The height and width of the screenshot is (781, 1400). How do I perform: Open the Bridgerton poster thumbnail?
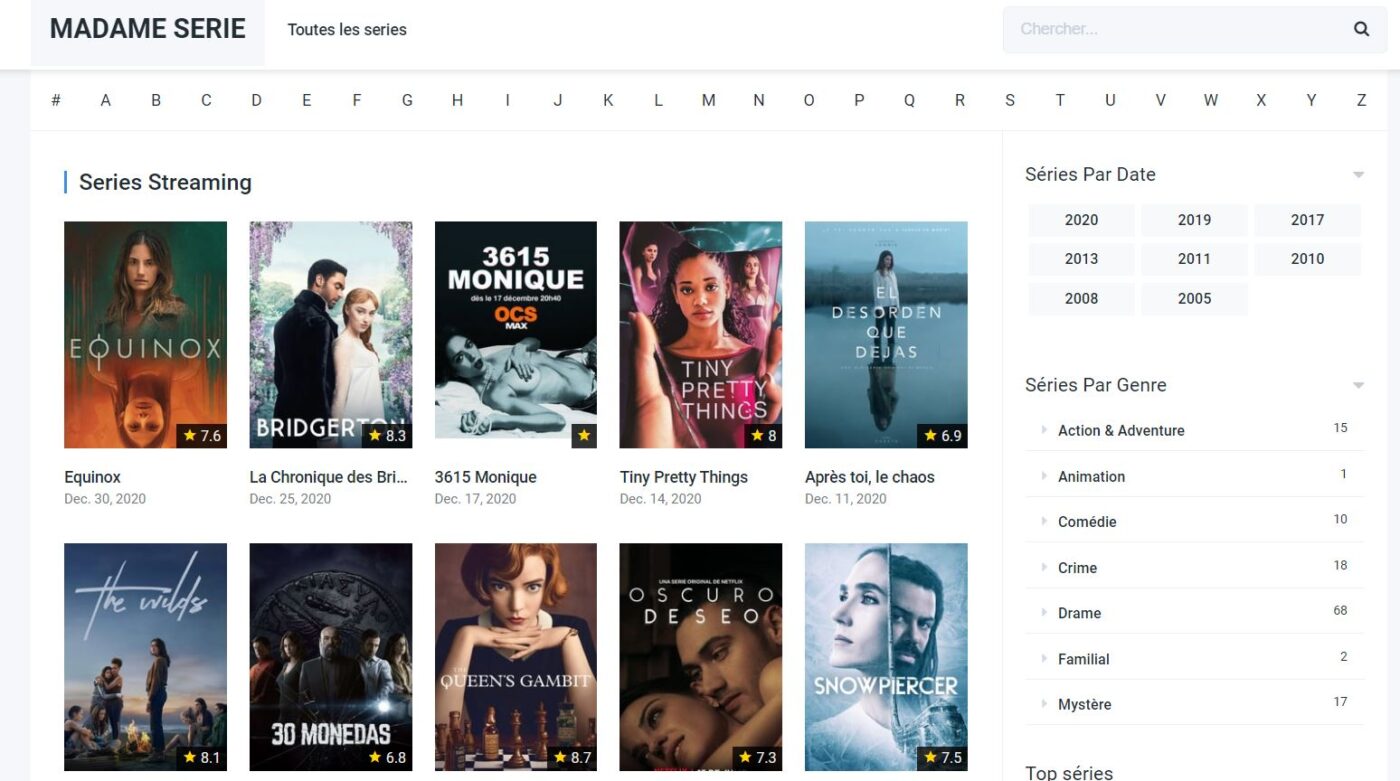(x=330, y=335)
